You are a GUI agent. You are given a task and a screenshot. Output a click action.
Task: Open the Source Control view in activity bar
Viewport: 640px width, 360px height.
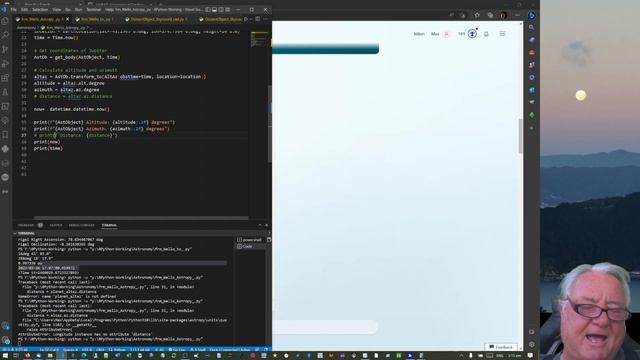click(5, 49)
